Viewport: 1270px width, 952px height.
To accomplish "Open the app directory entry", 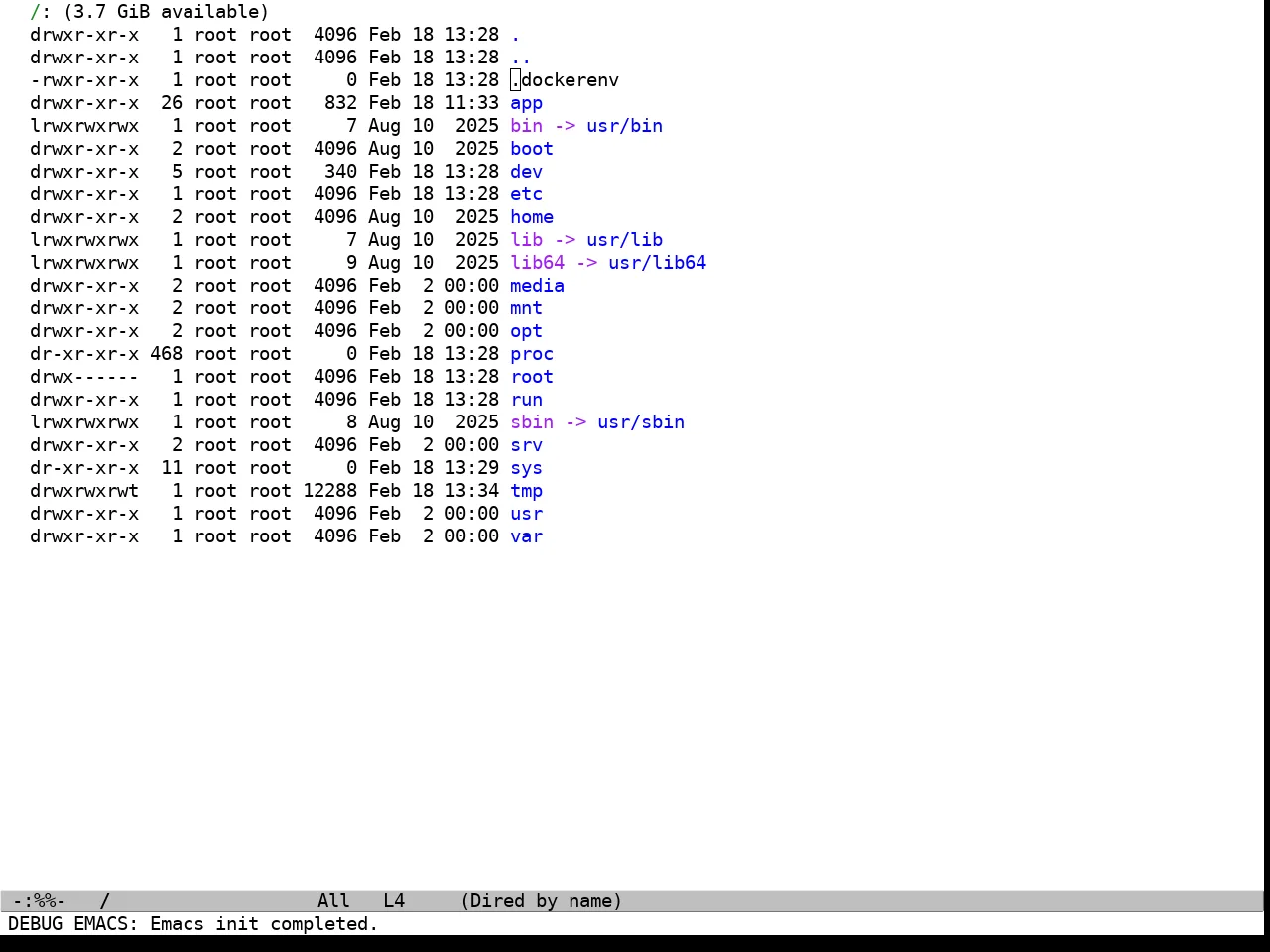I will click(526, 103).
